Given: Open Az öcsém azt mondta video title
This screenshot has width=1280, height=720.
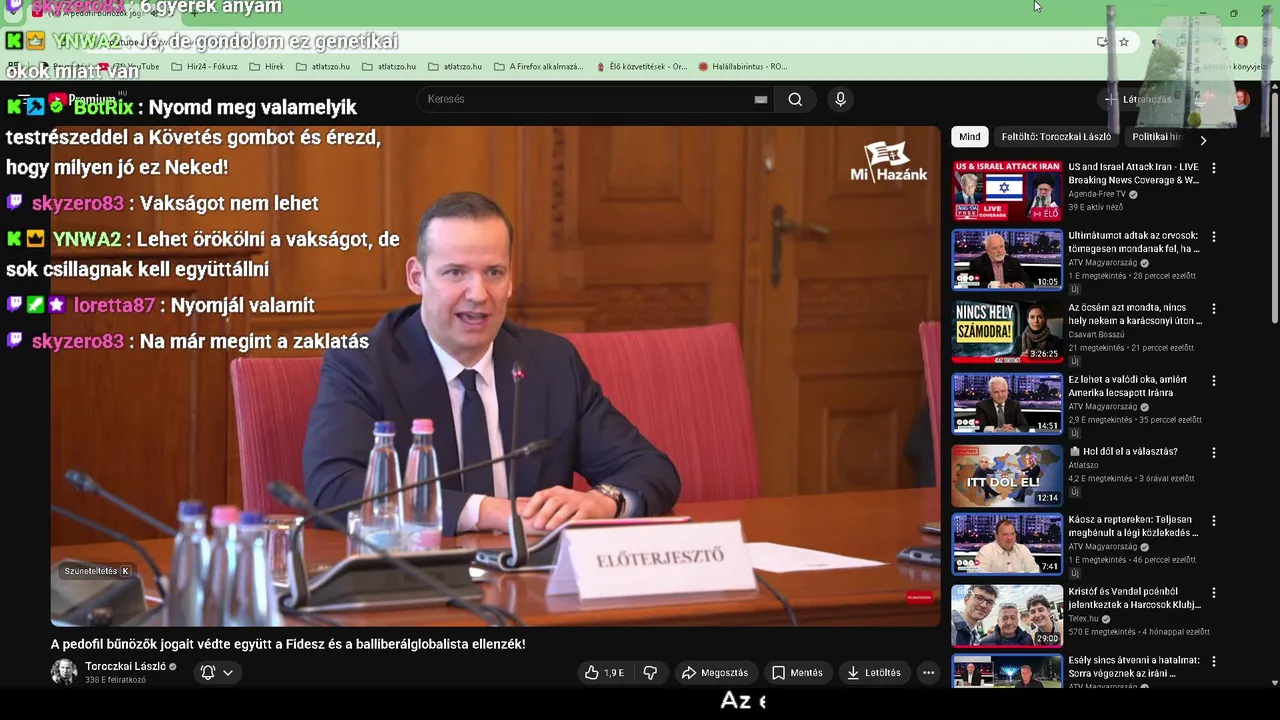Looking at the screenshot, I should click(1135, 314).
